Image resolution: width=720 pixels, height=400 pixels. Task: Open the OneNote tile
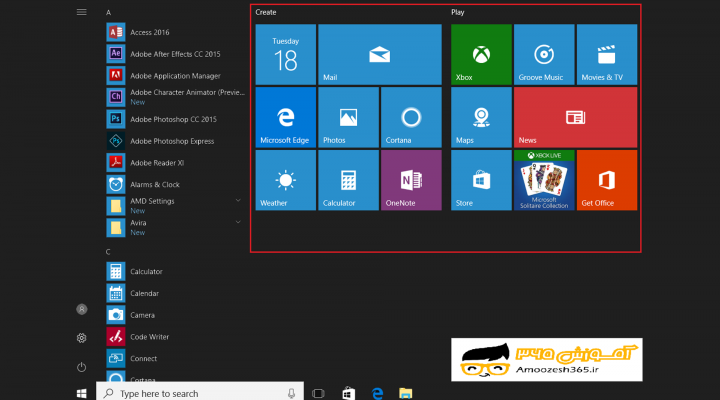[411, 180]
